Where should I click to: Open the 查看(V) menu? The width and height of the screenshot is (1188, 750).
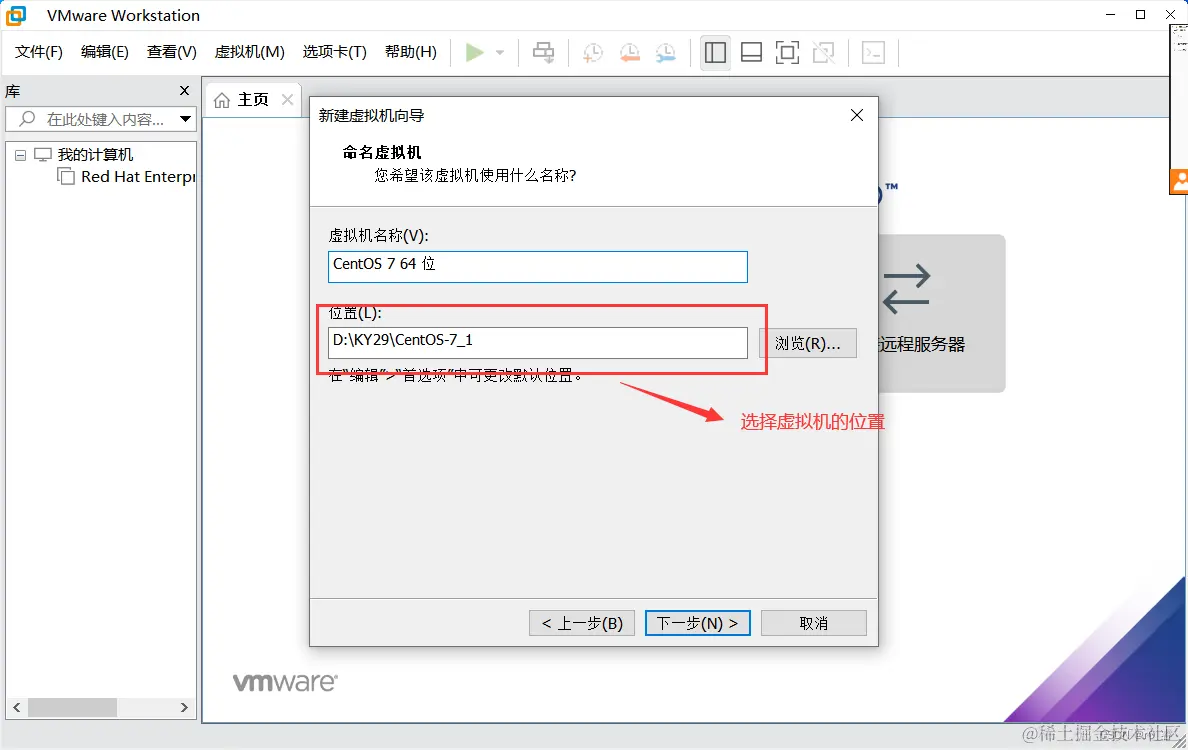tap(172, 52)
